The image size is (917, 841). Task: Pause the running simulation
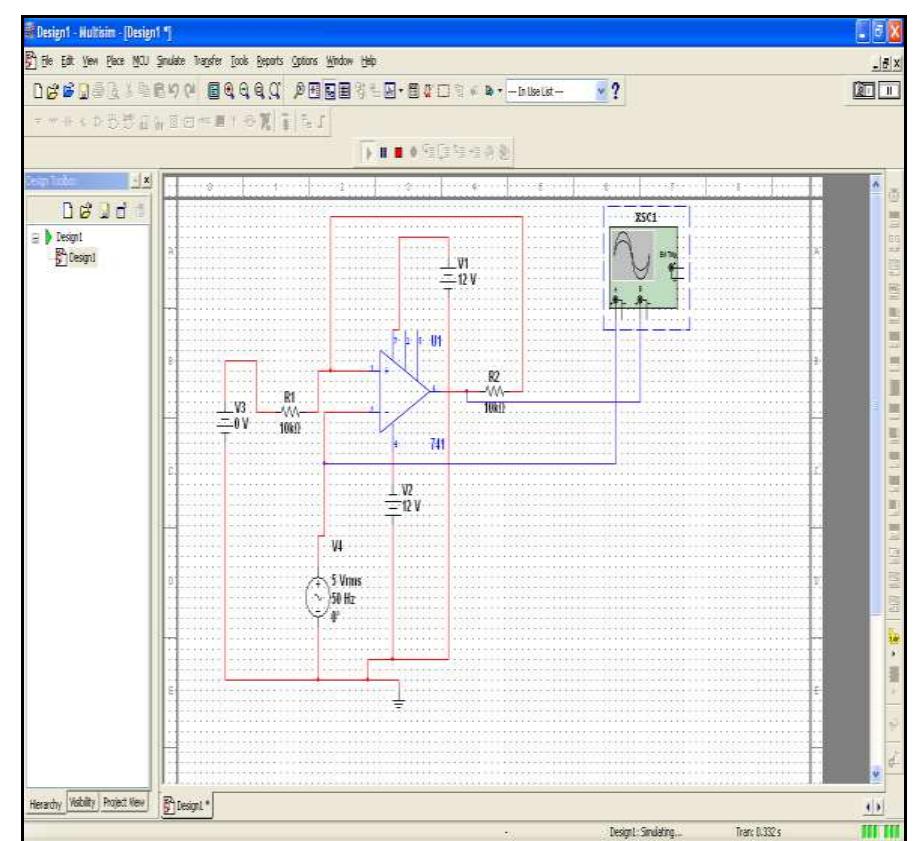(x=383, y=150)
